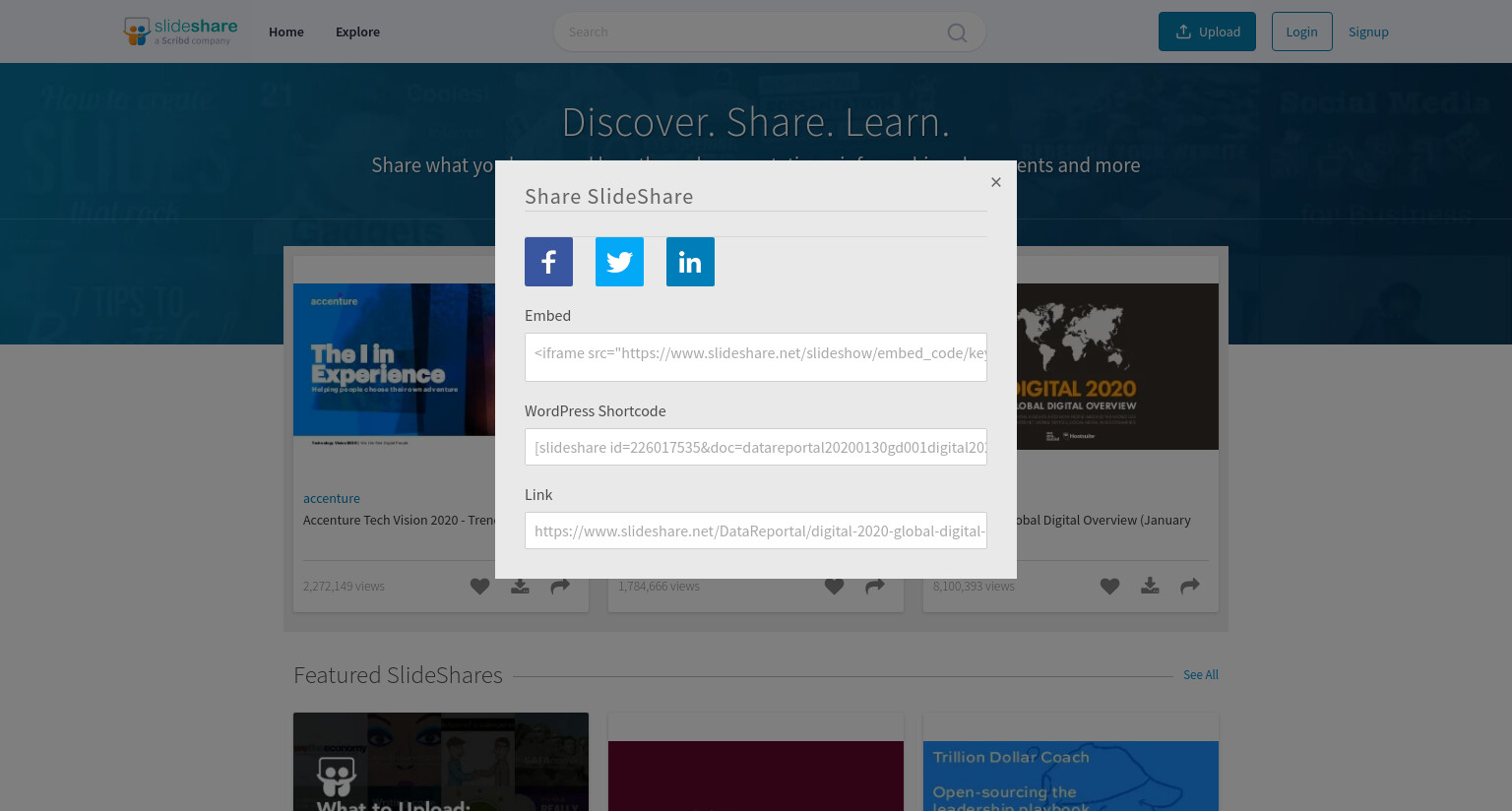
Task: Open Accenture Tech Vision 2020 title
Action: [x=399, y=520]
